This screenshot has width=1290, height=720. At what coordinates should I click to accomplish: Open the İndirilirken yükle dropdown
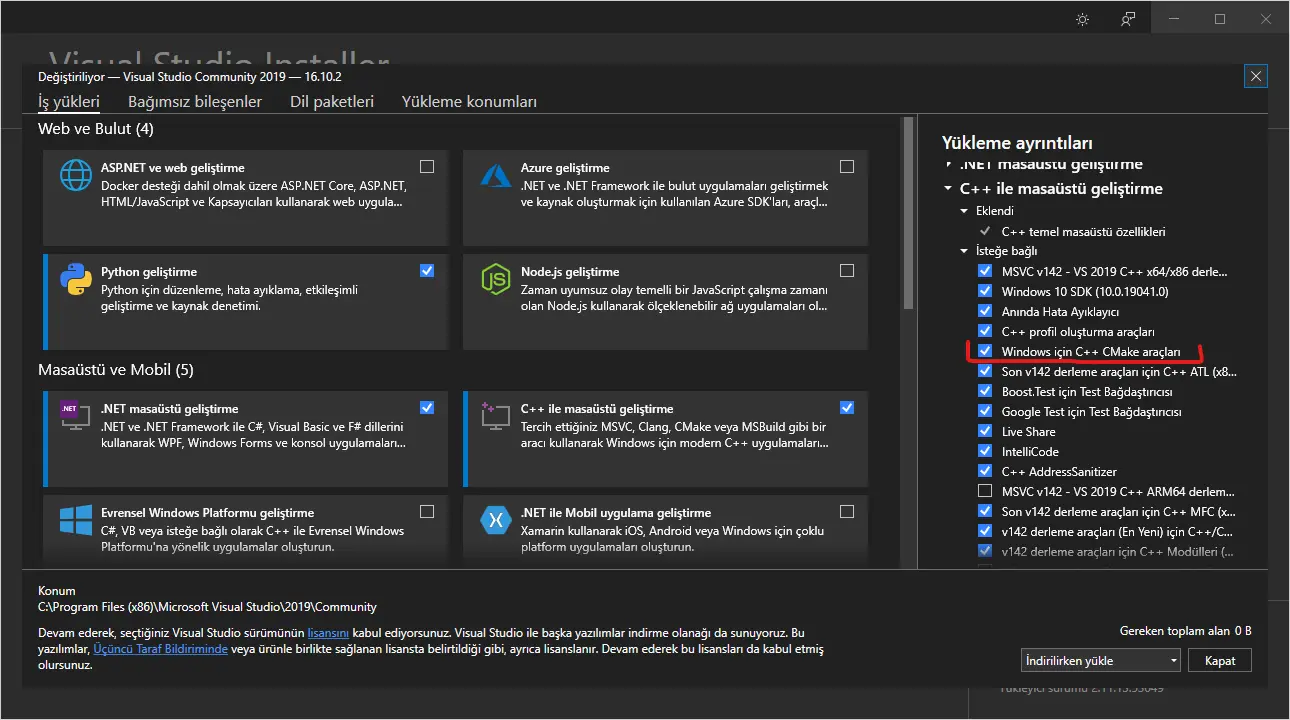(1100, 660)
